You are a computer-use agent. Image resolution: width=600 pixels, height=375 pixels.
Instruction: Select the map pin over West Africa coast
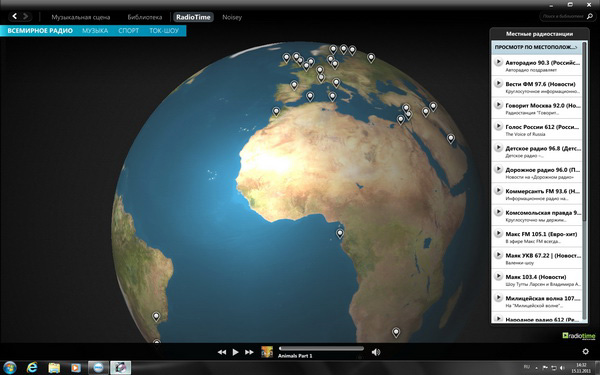click(339, 233)
